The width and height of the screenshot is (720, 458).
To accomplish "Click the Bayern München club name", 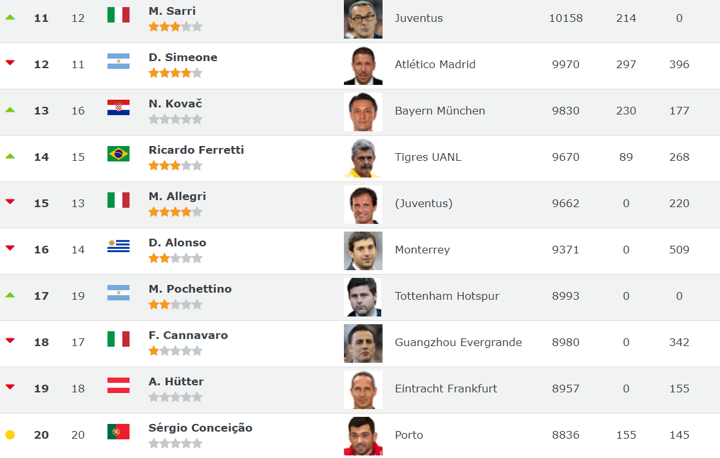I will point(440,111).
